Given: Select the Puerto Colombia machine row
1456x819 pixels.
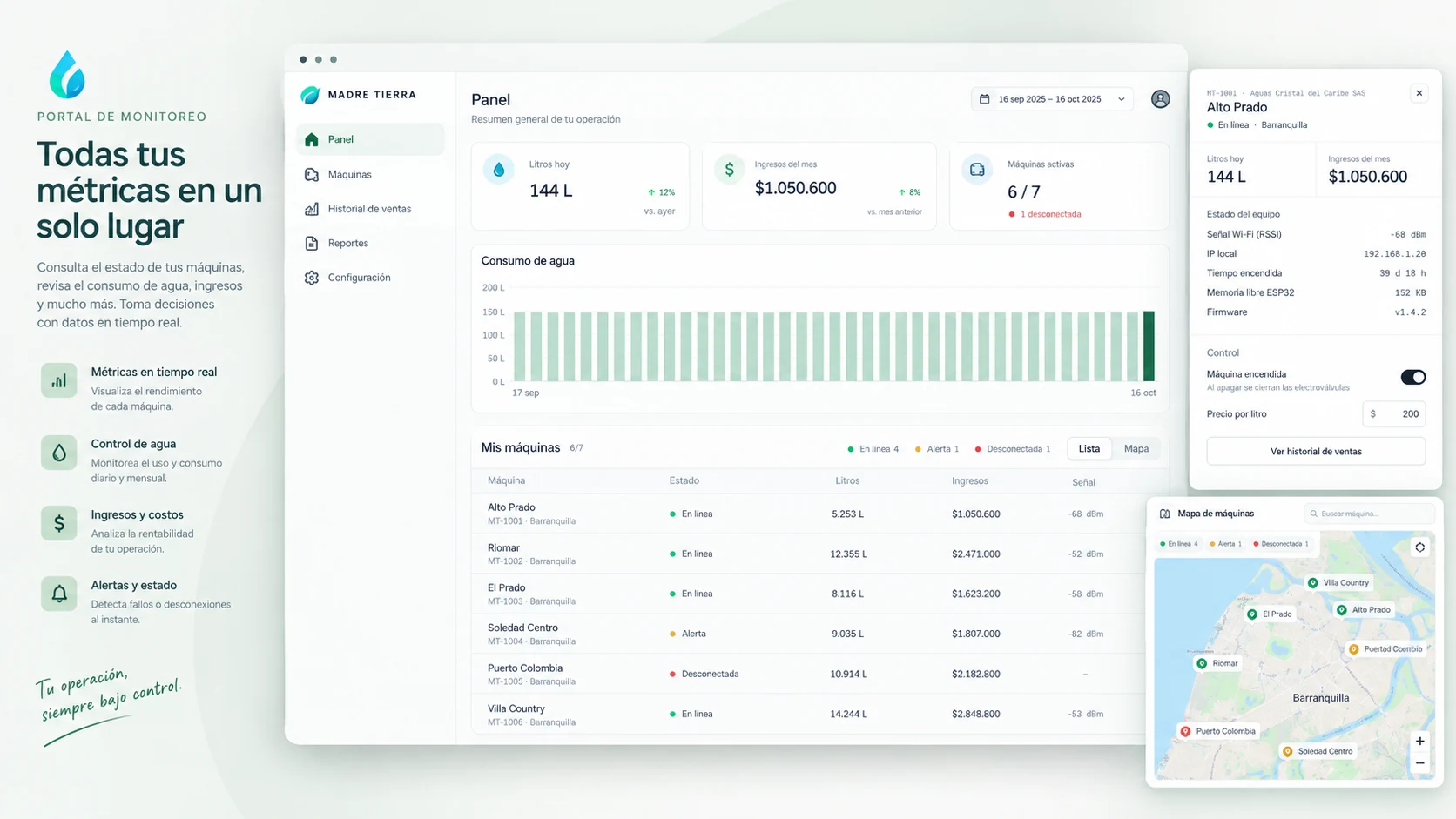Looking at the screenshot, I should pos(808,675).
